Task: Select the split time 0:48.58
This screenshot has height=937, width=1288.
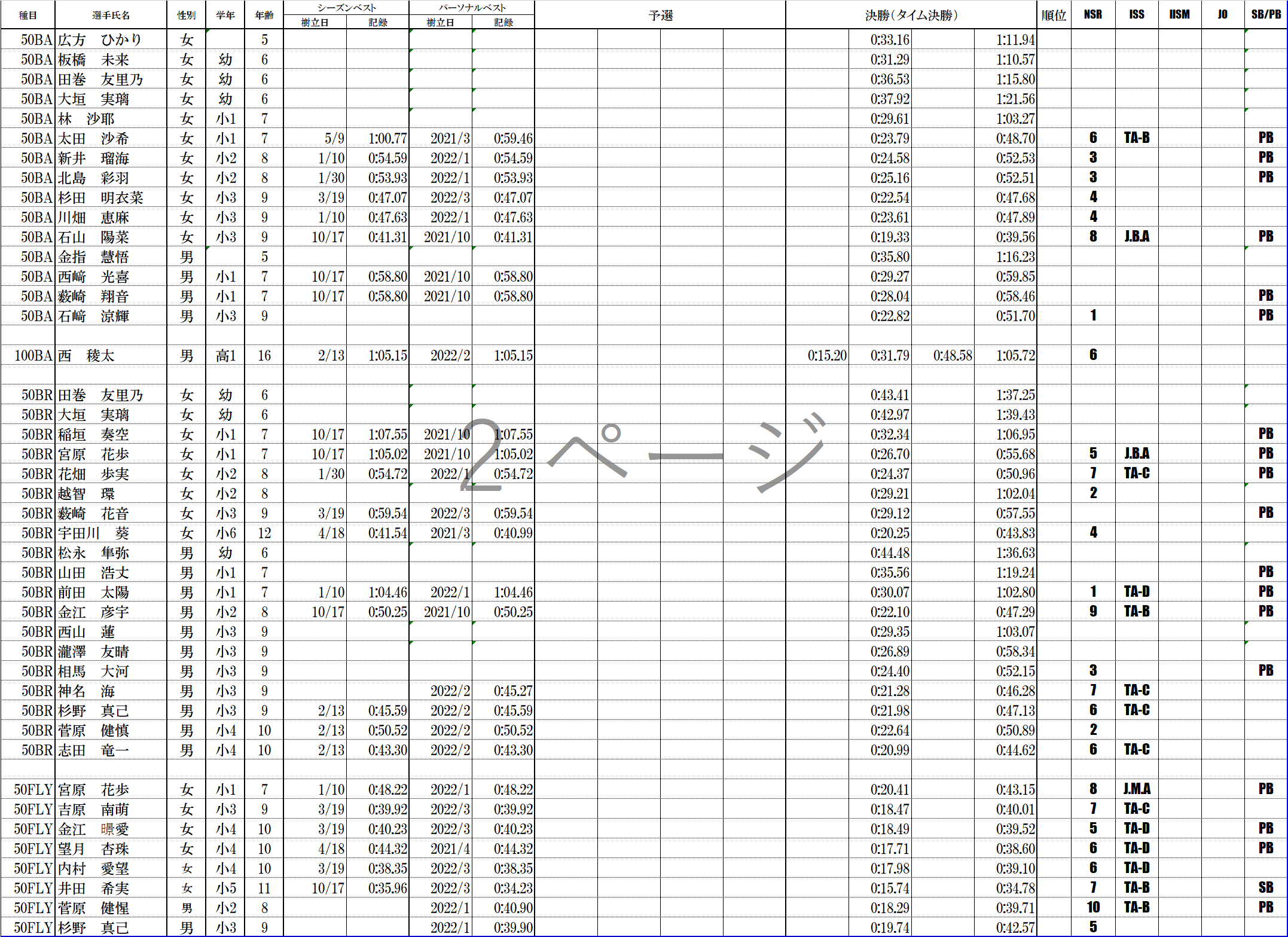Action: 943,355
